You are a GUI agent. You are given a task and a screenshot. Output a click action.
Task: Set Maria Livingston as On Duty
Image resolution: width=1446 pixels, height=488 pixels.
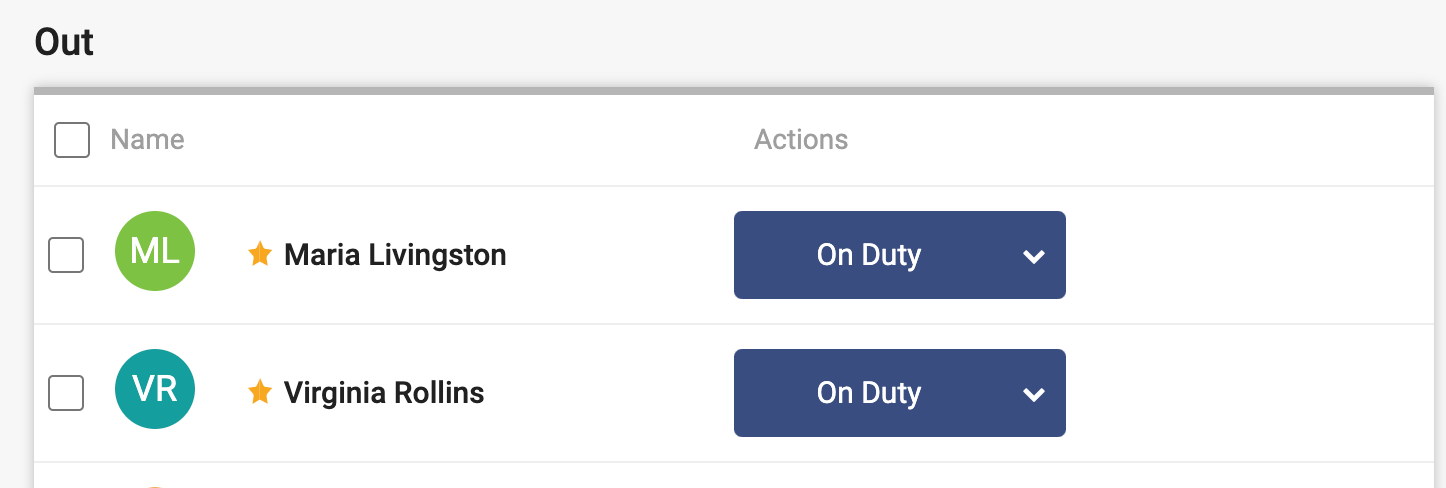pos(869,255)
